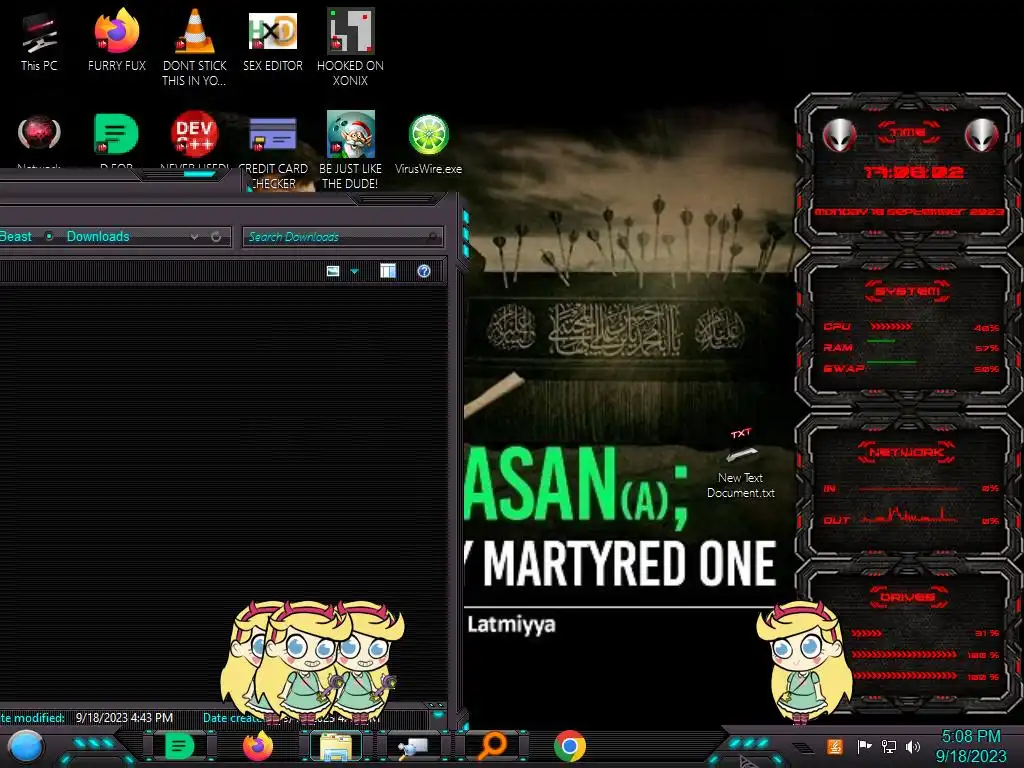Open the view options dropdown arrow
1024x768 pixels.
tap(355, 271)
